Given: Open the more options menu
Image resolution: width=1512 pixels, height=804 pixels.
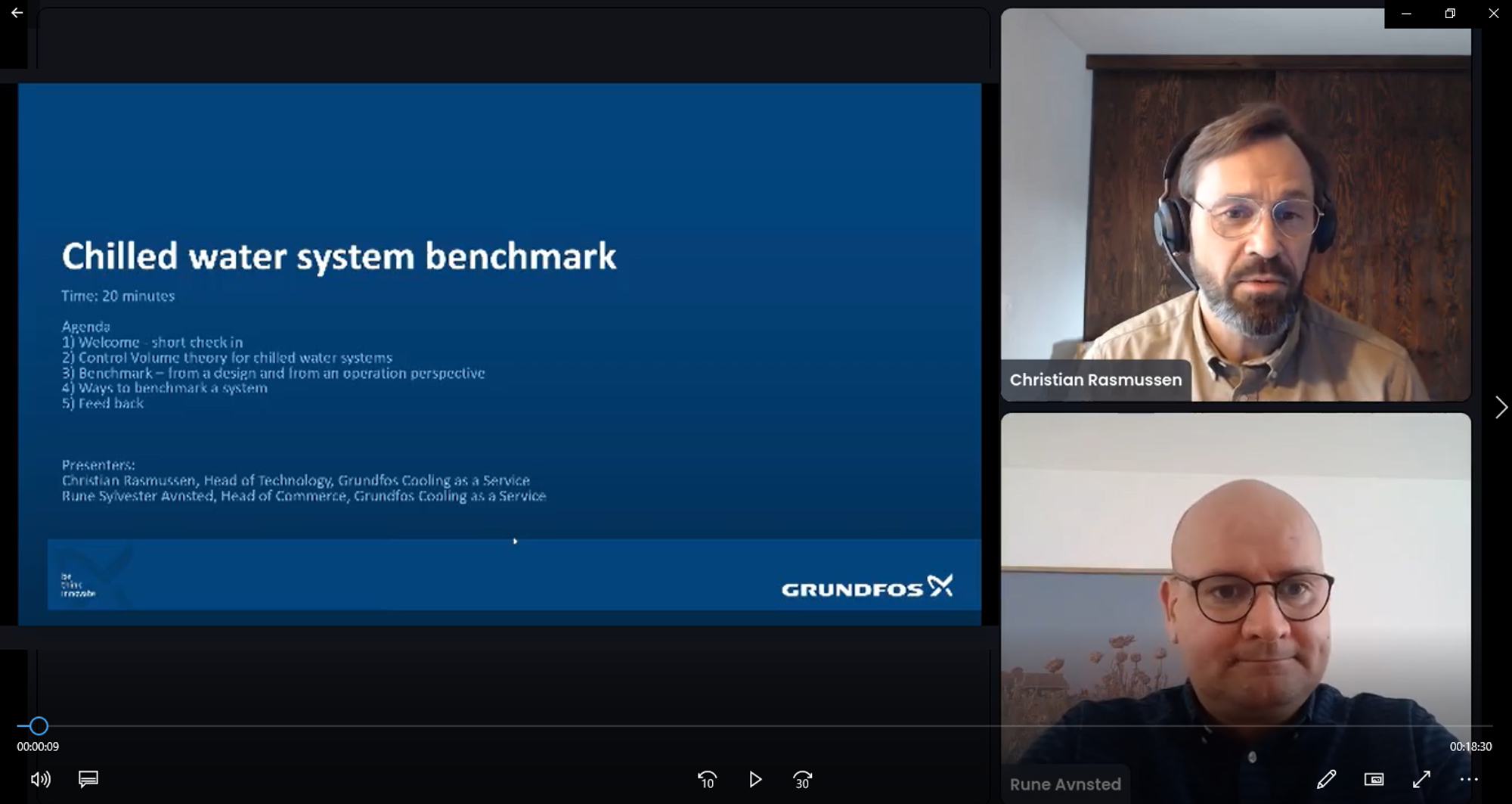Looking at the screenshot, I should [1469, 779].
